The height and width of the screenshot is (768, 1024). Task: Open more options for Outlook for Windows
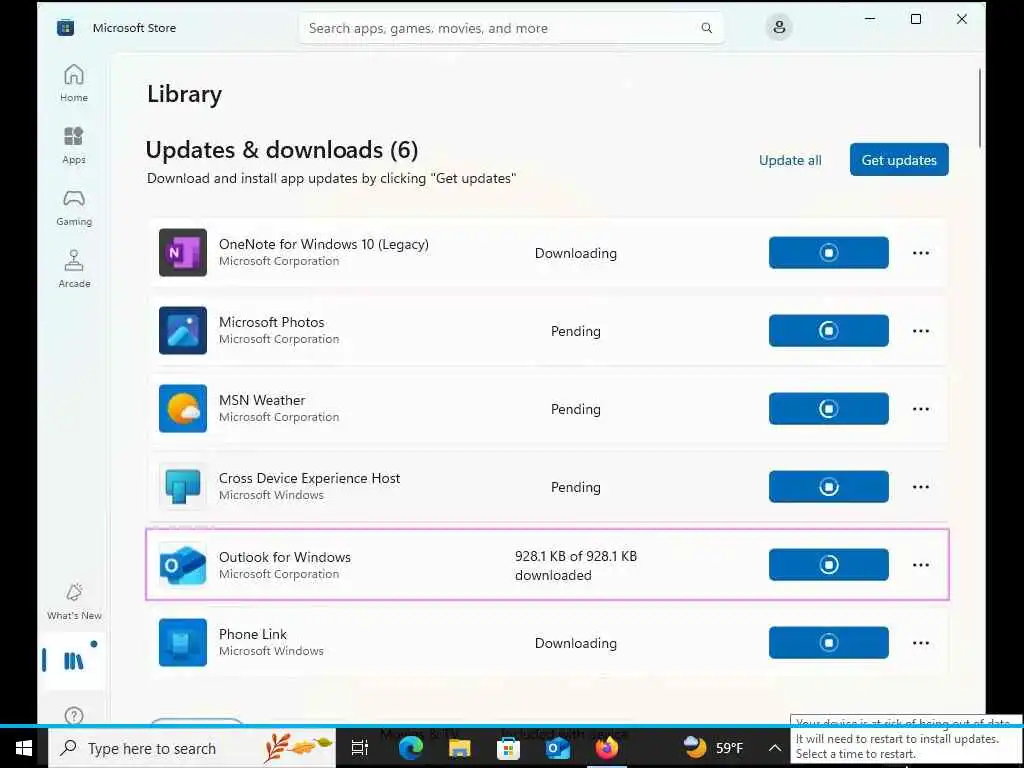(x=921, y=565)
